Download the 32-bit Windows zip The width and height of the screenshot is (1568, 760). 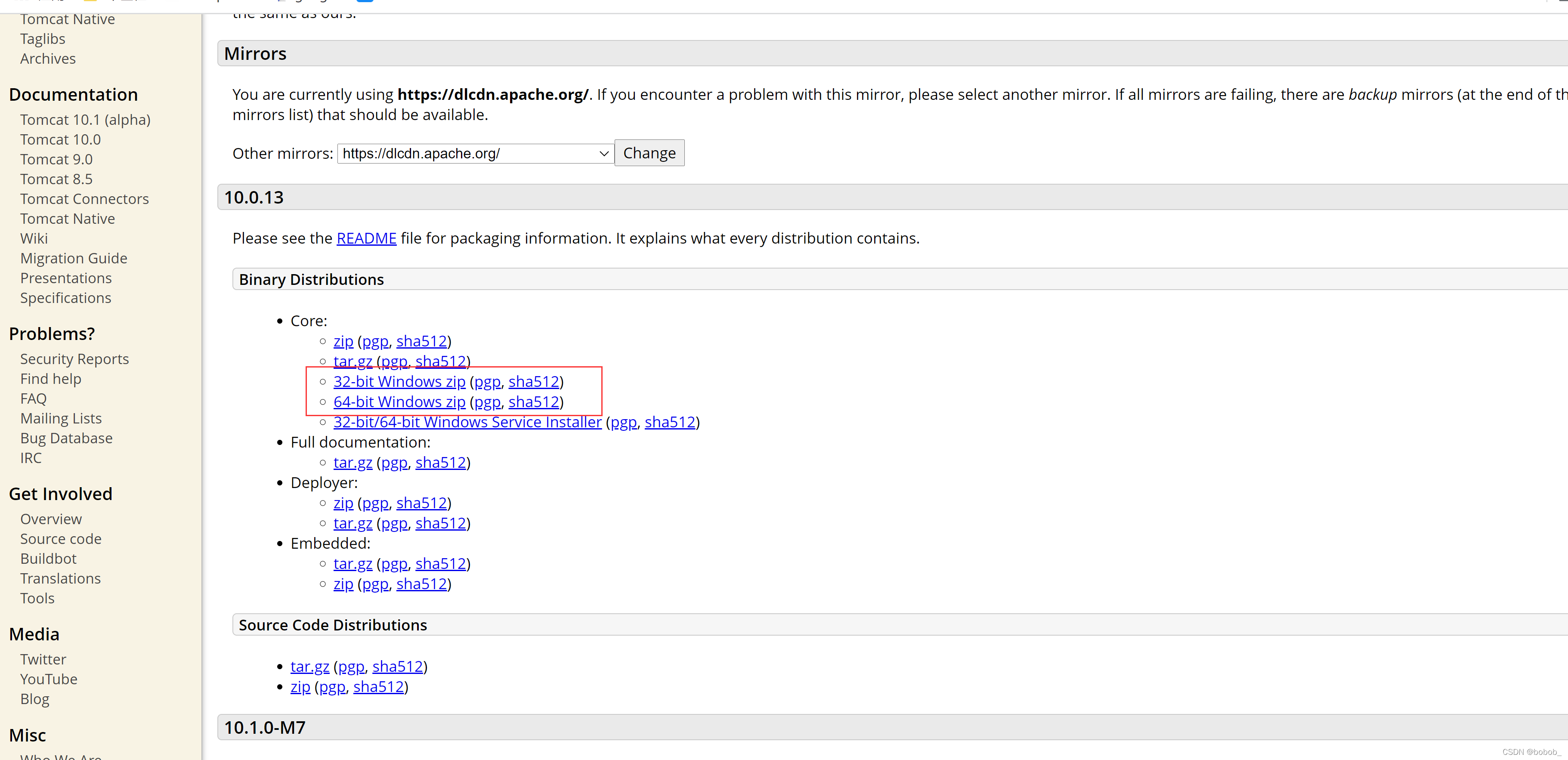tap(399, 382)
